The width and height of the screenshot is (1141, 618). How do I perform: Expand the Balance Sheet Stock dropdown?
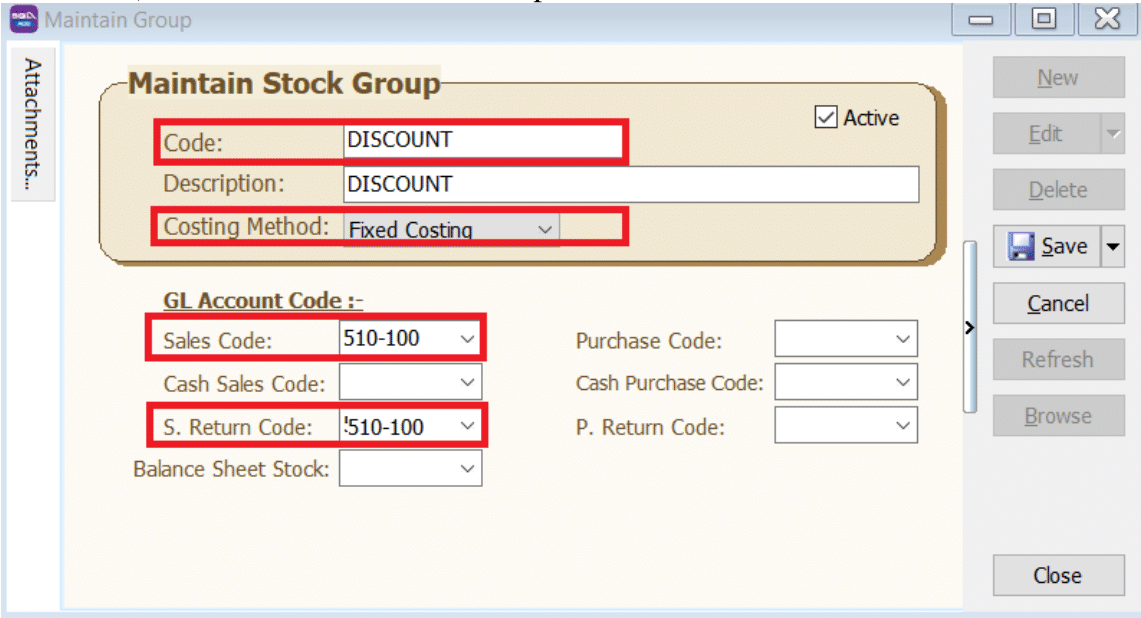pyautogui.click(x=467, y=468)
